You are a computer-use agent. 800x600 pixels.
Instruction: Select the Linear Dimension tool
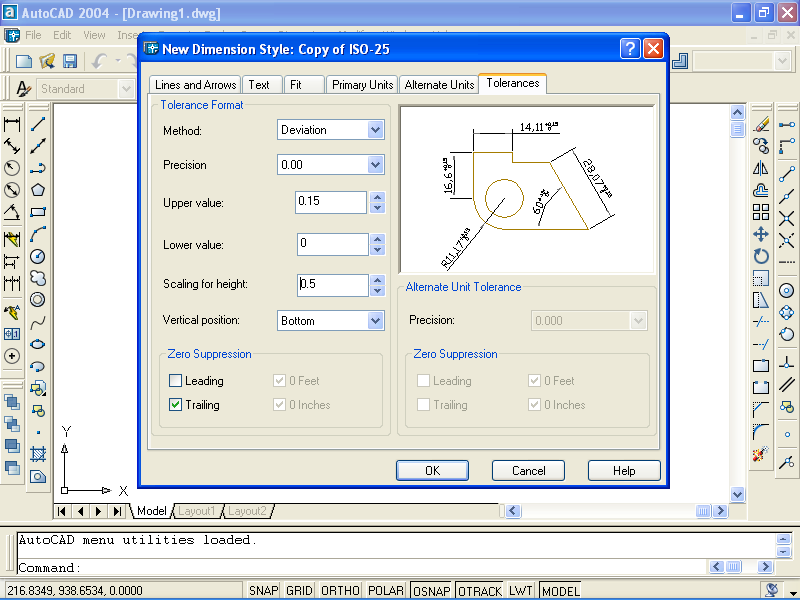coord(12,124)
